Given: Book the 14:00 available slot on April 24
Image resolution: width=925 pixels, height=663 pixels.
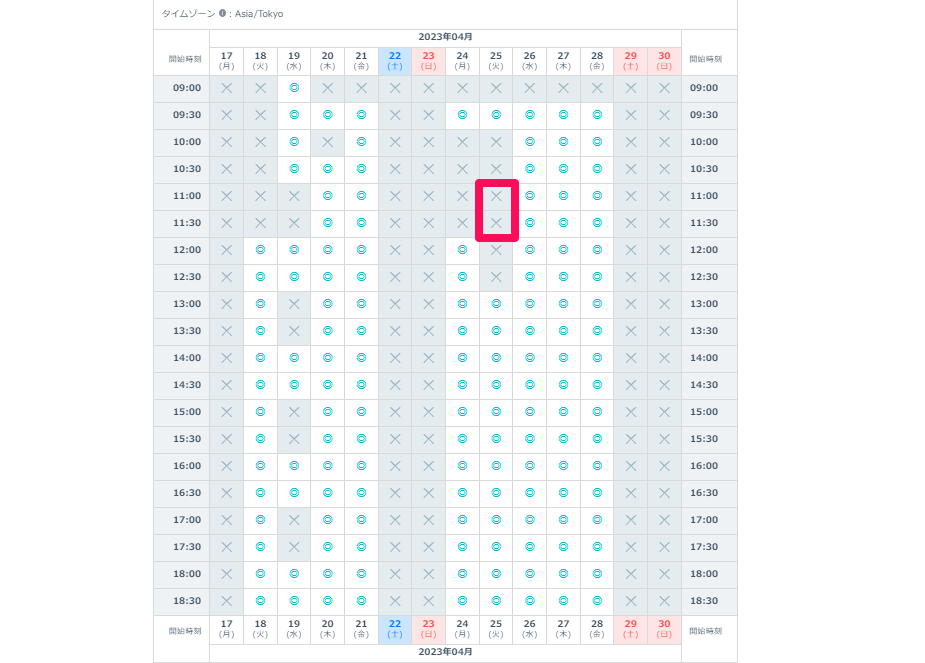Looking at the screenshot, I should (462, 358).
